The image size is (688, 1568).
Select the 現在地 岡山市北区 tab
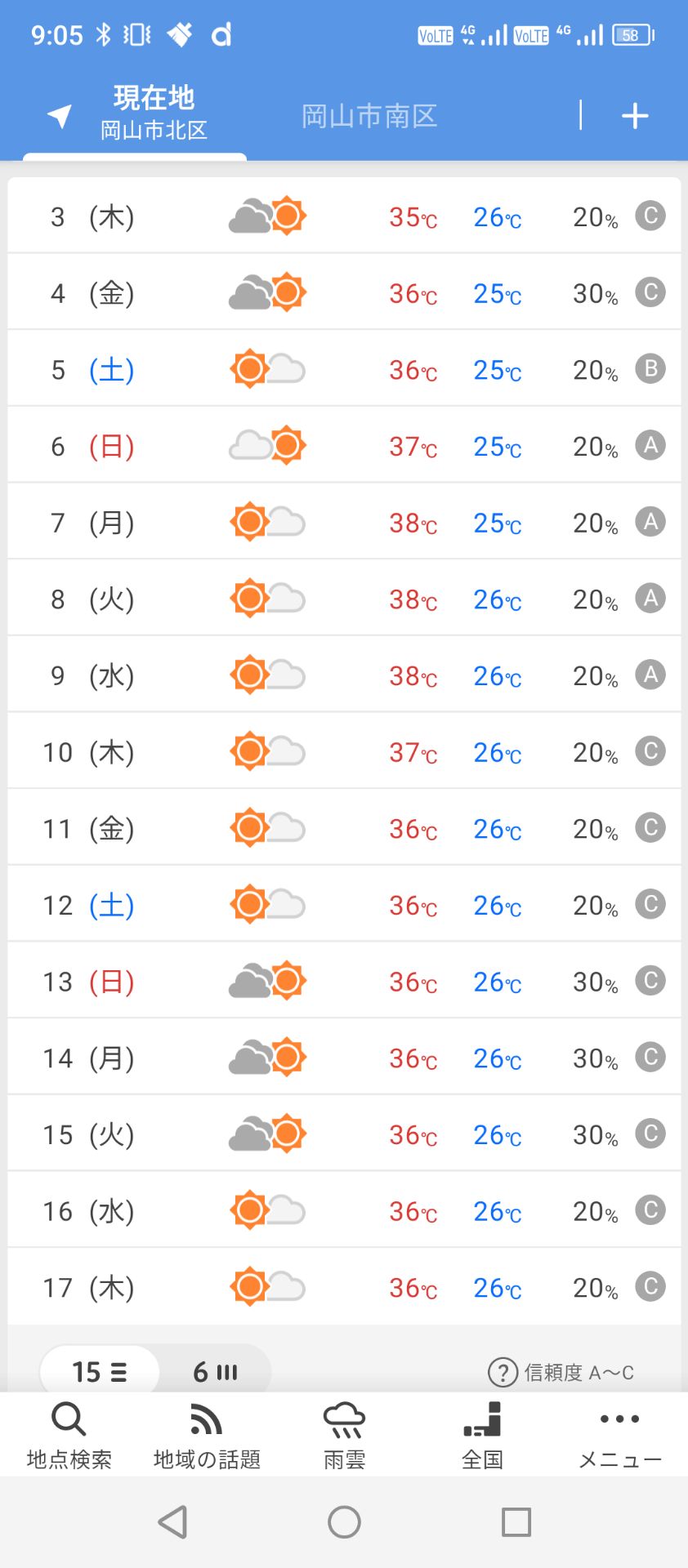coord(154,113)
